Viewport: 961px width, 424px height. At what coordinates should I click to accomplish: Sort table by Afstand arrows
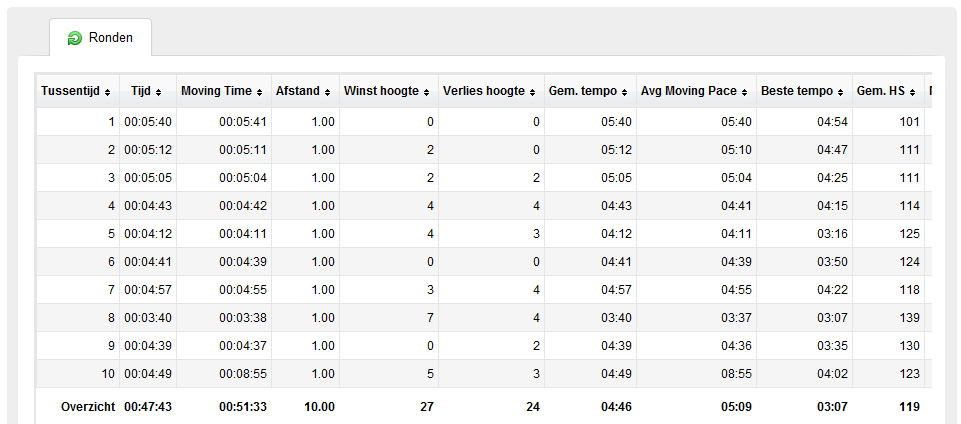pos(327,93)
